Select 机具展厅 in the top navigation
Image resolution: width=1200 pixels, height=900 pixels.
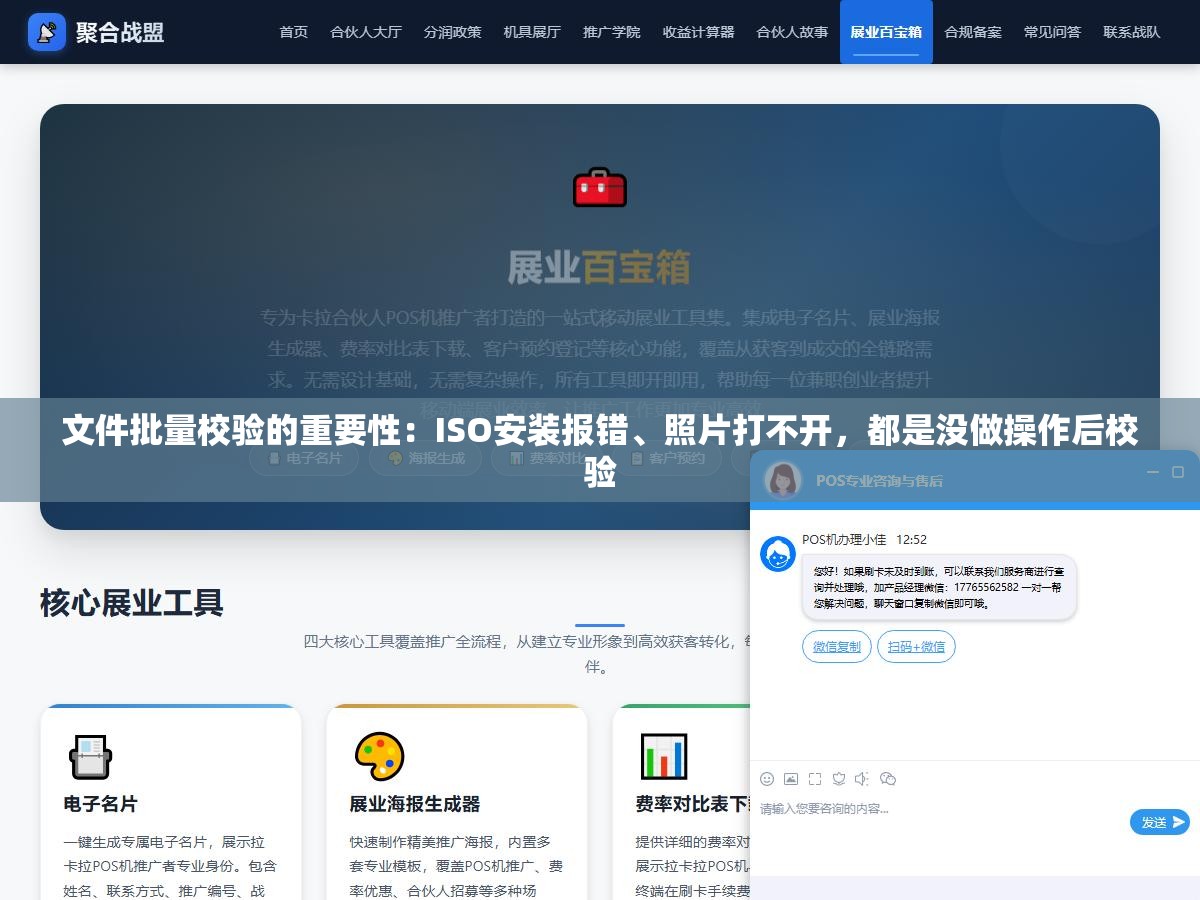532,32
